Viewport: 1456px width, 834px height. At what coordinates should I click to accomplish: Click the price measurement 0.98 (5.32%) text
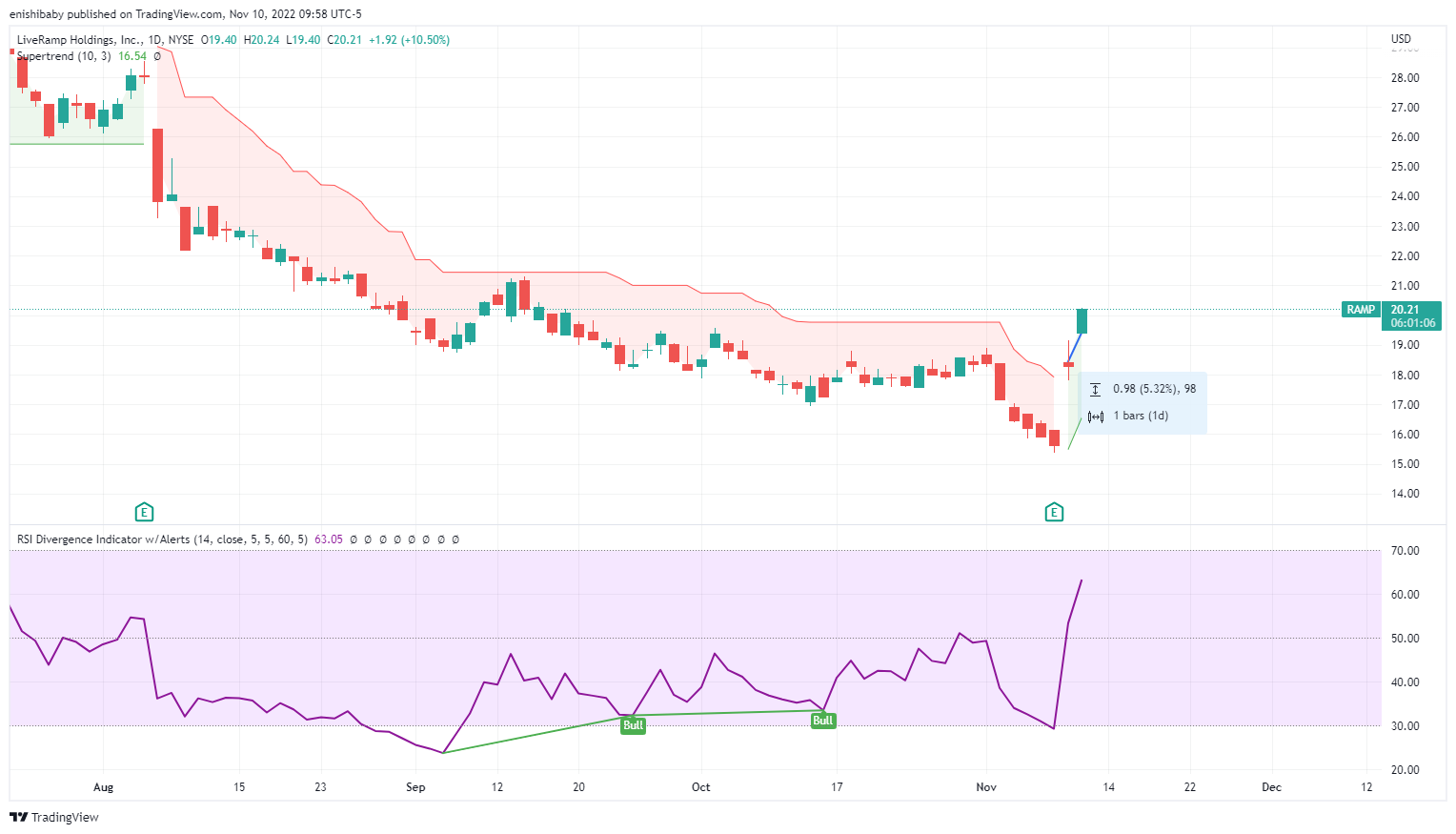click(x=1154, y=389)
